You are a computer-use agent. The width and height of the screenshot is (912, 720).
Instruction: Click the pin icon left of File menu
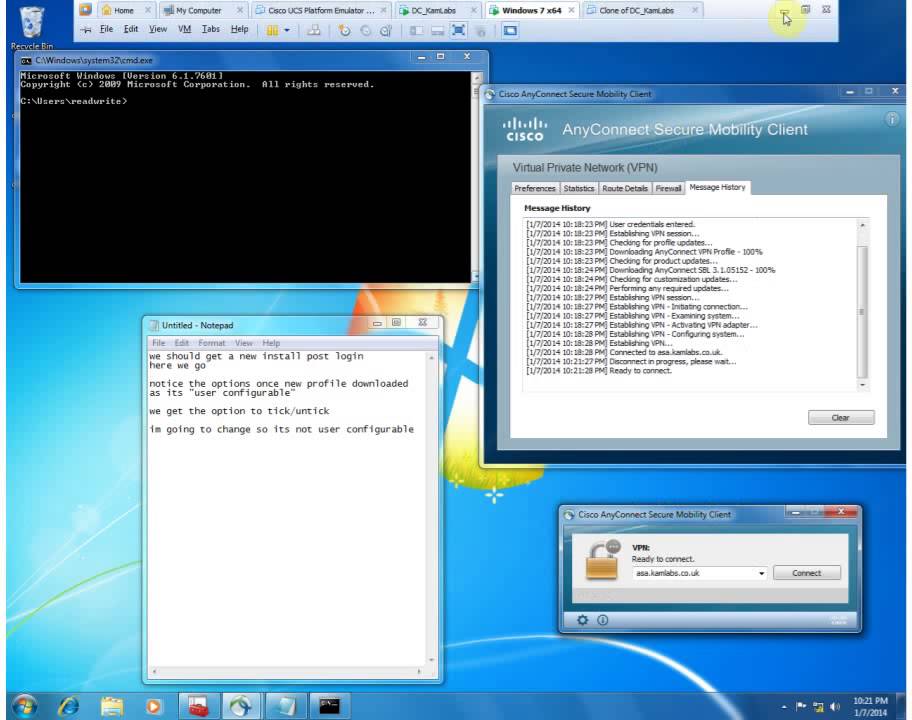(x=86, y=30)
